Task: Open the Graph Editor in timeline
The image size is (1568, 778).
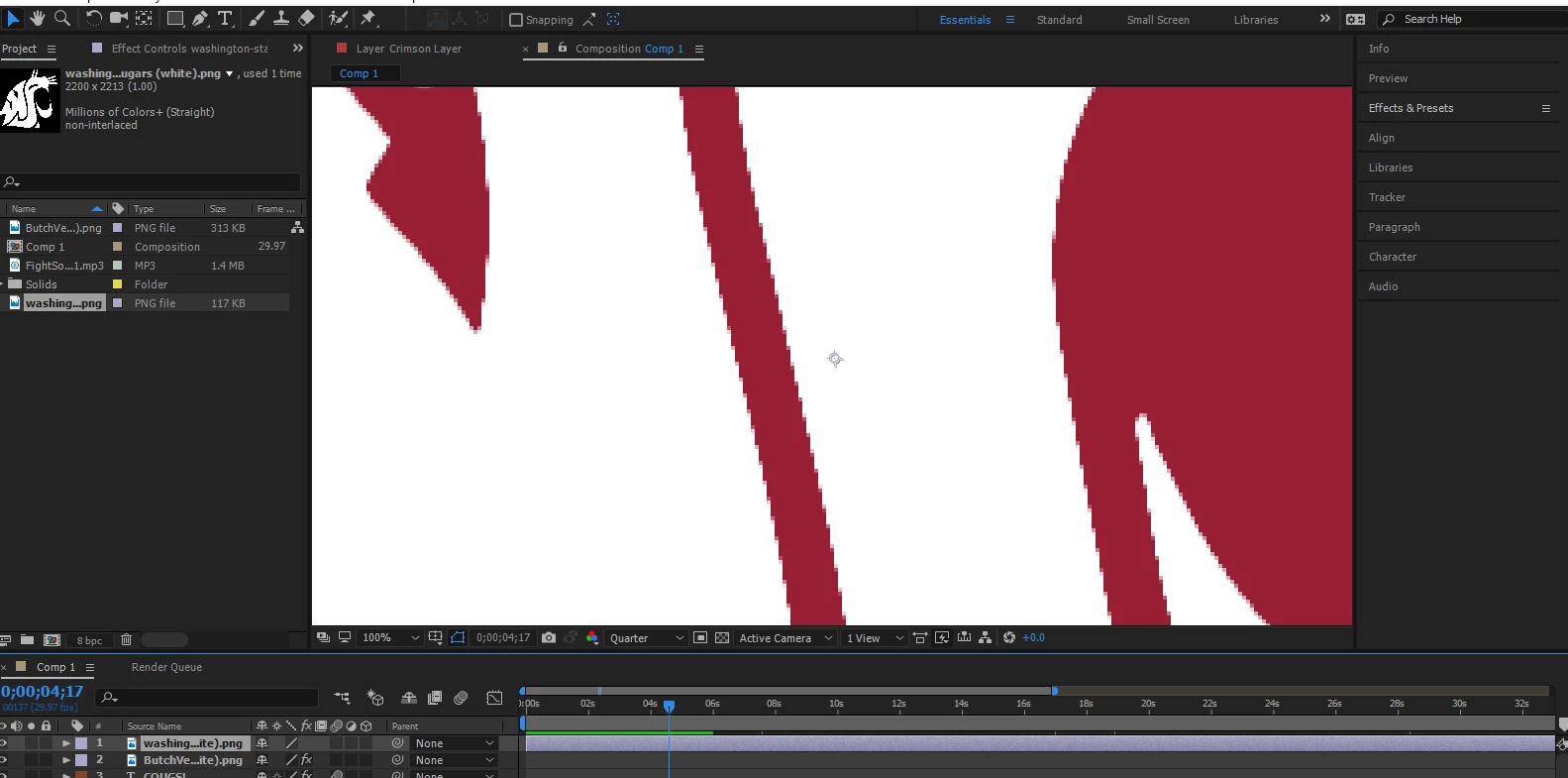Action: coord(495,698)
